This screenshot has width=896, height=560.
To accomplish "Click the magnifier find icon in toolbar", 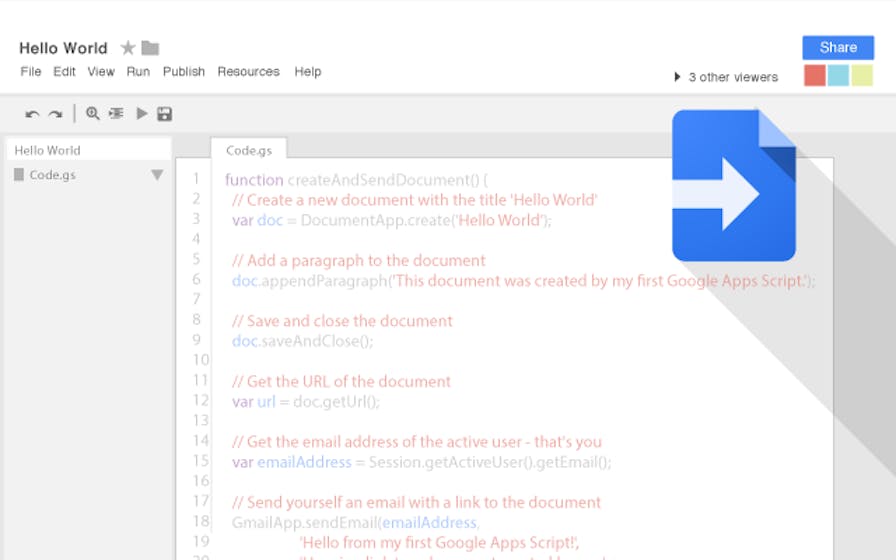I will (x=93, y=114).
